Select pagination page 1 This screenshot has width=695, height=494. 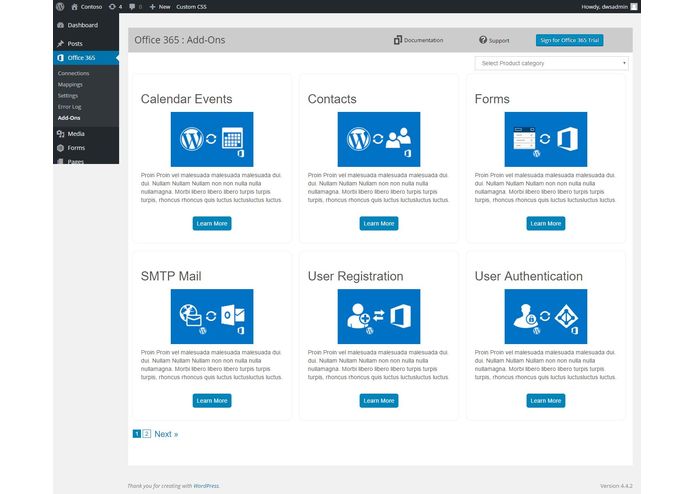pyautogui.click(x=137, y=434)
